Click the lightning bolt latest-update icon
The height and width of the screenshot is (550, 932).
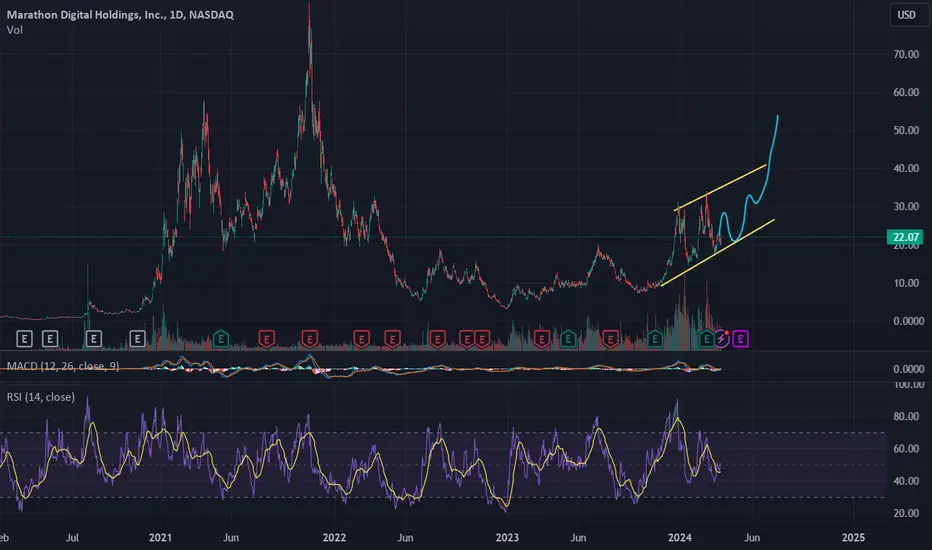coord(722,339)
